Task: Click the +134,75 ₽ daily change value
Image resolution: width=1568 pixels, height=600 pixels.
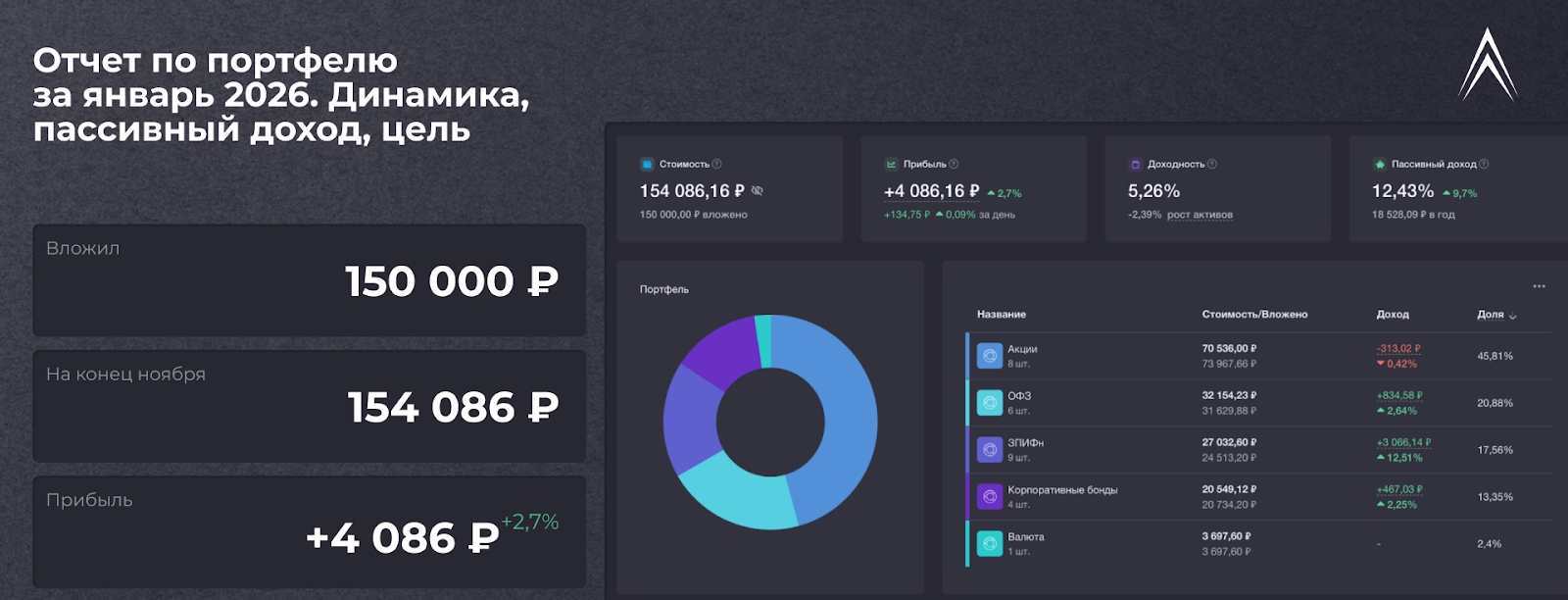Action: 906,215
